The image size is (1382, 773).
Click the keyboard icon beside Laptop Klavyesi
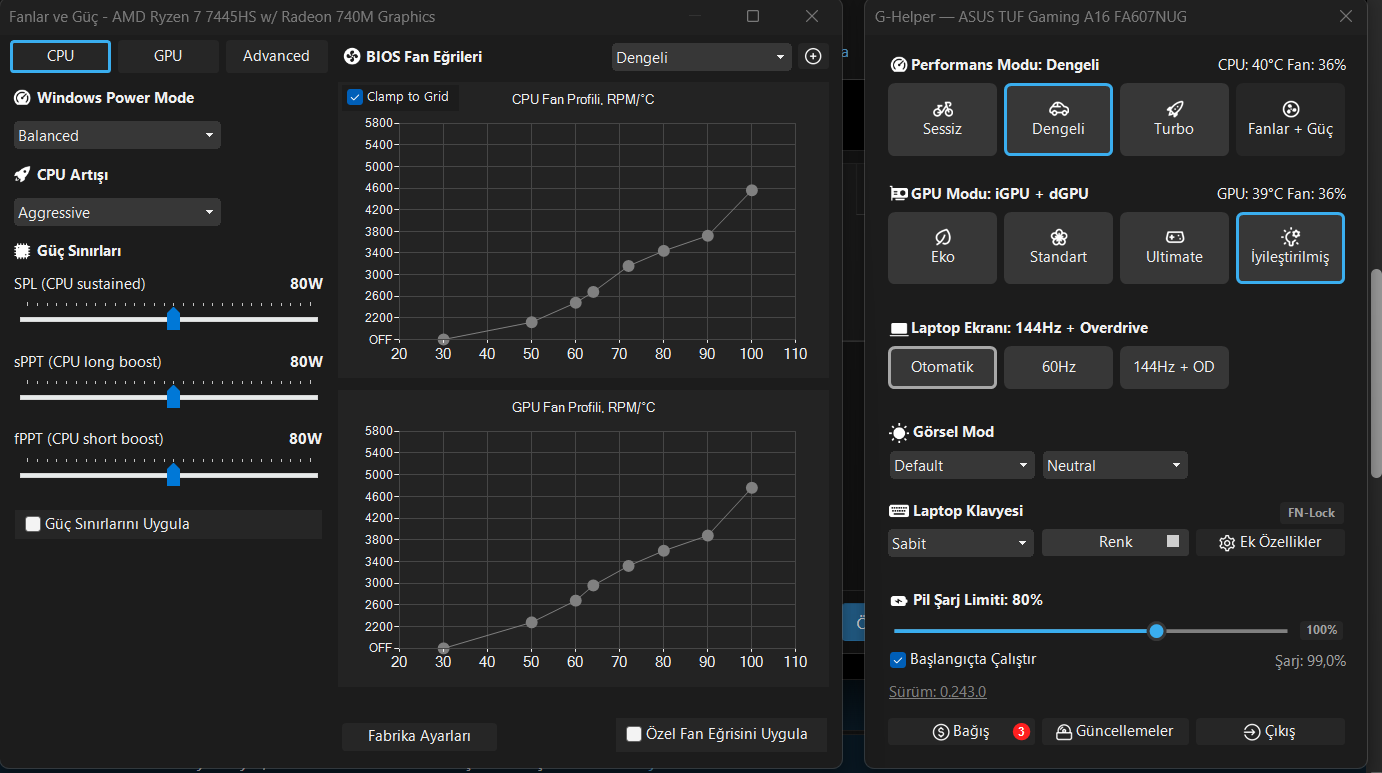click(899, 511)
